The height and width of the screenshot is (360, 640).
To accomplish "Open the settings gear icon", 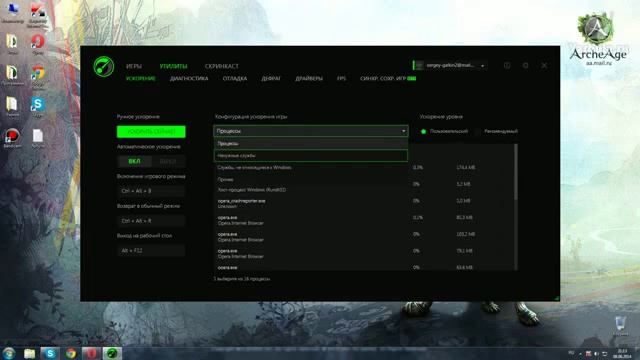I will click(526, 65).
